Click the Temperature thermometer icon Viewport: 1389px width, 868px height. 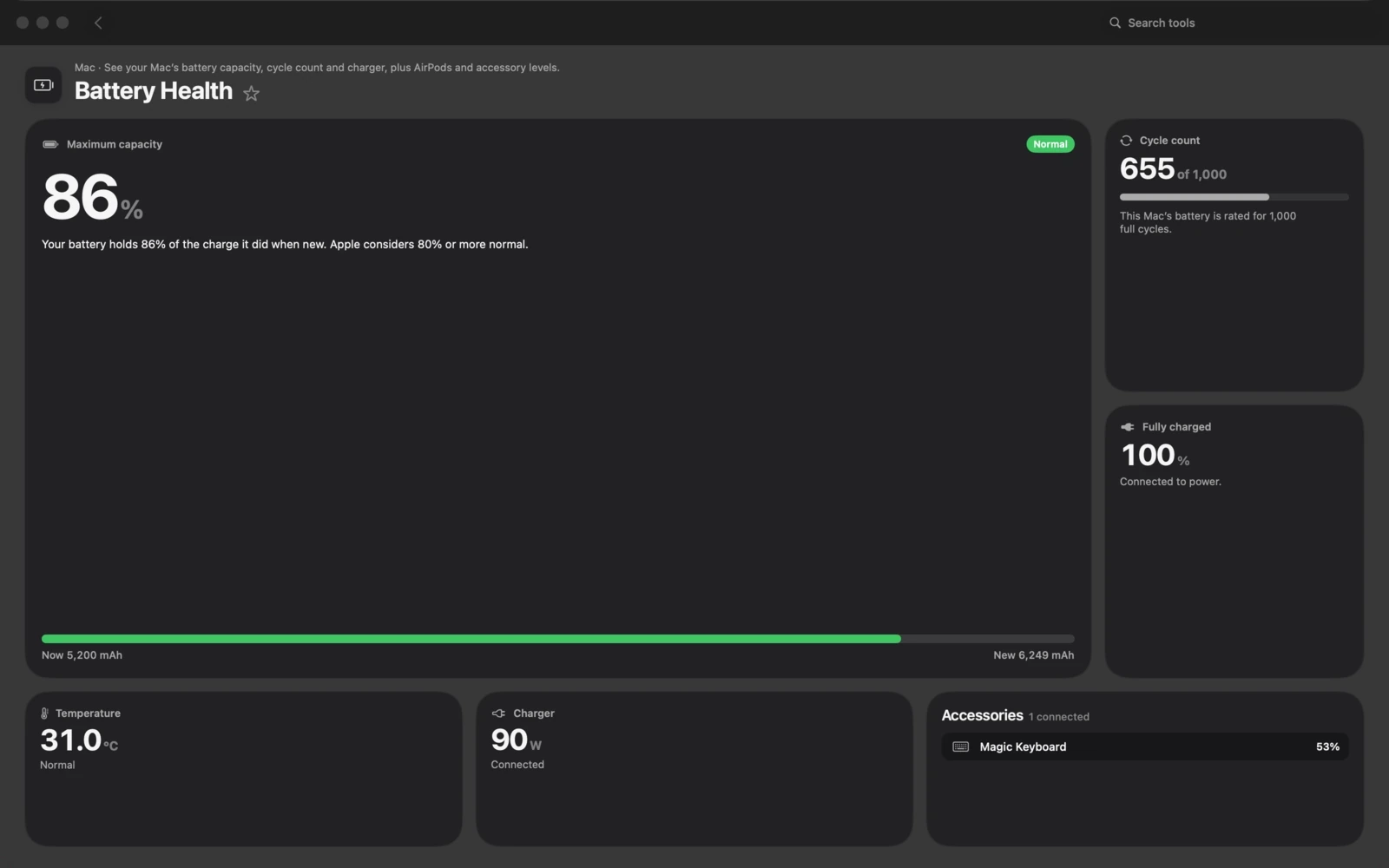(44, 713)
